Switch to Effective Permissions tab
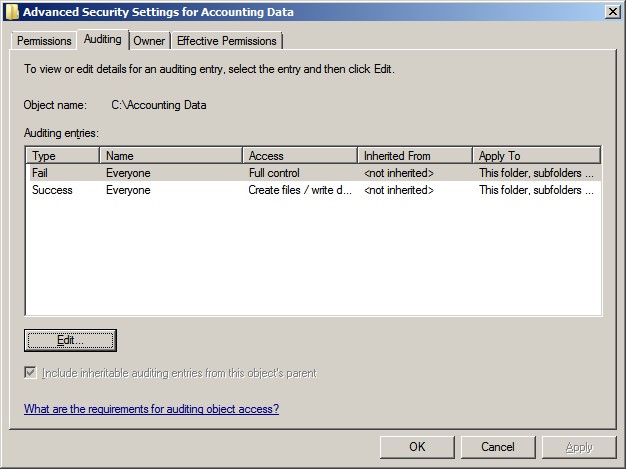Image resolution: width=626 pixels, height=469 pixels. [227, 41]
